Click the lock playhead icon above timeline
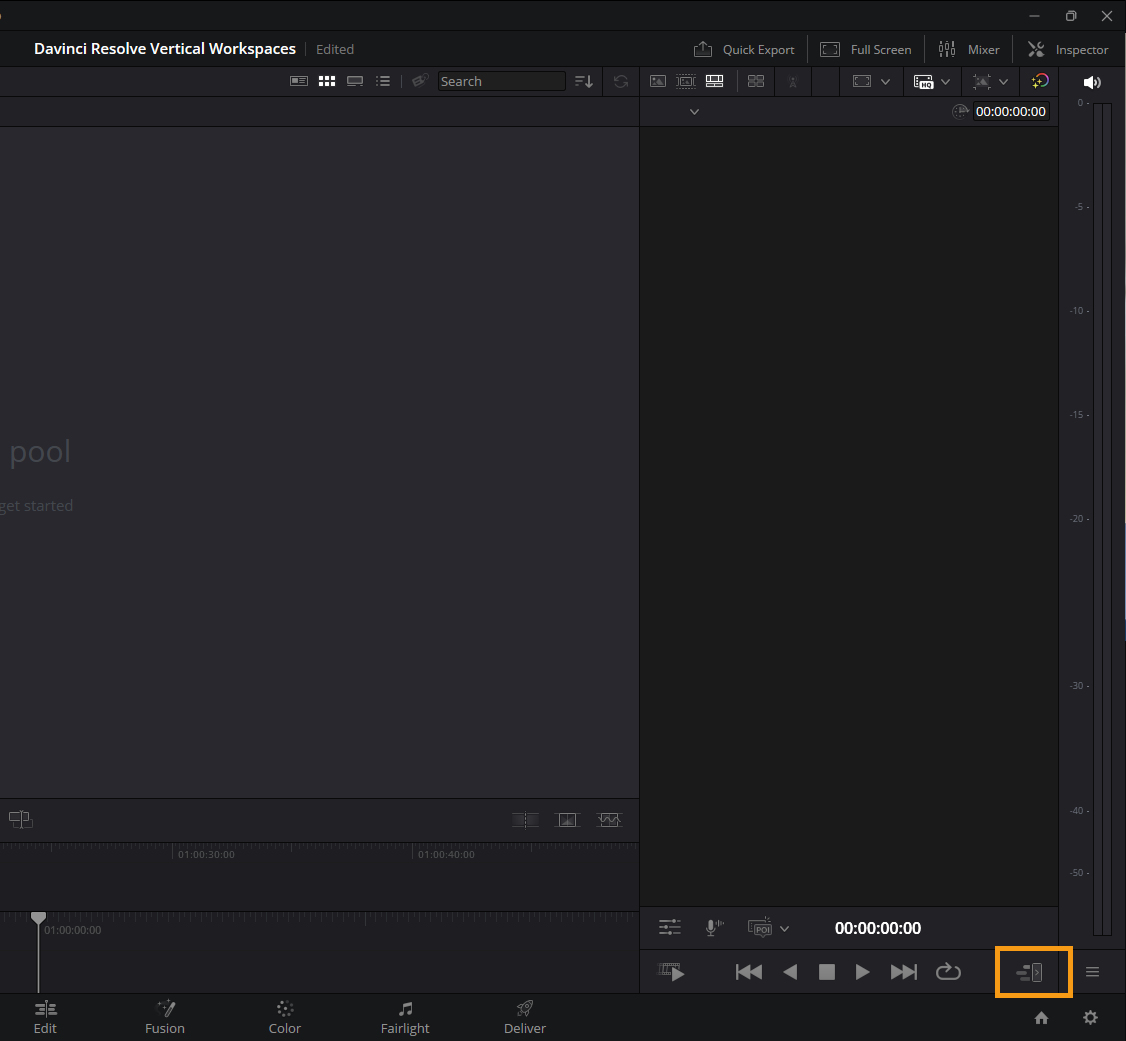The height and width of the screenshot is (1041, 1126). (x=525, y=819)
